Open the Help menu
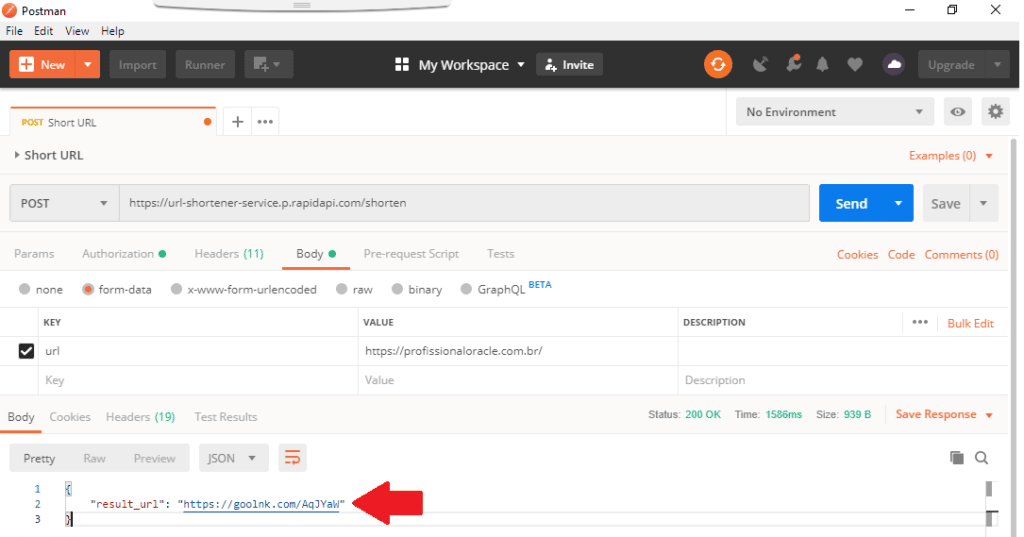Image resolution: width=1024 pixels, height=537 pixels. point(112,31)
